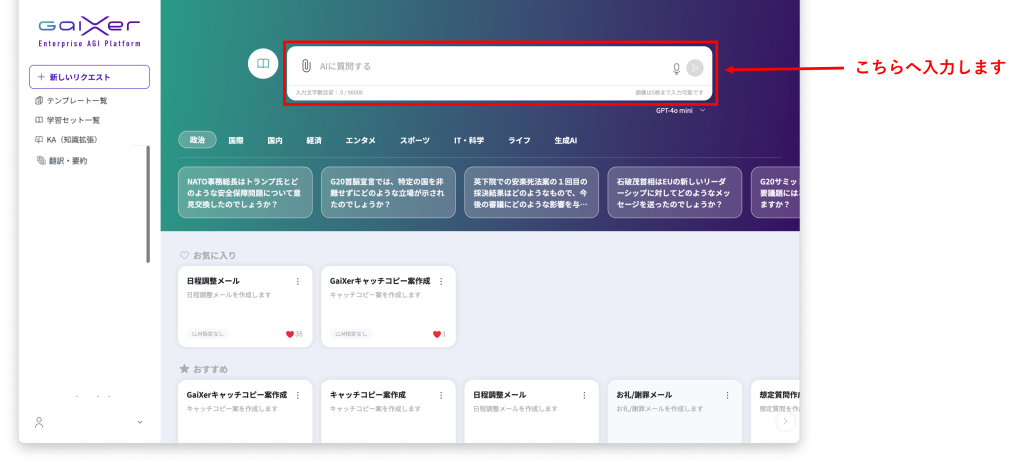The height and width of the screenshot is (466, 1024).
Task: Open the book icon beside input box
Action: [x=262, y=63]
